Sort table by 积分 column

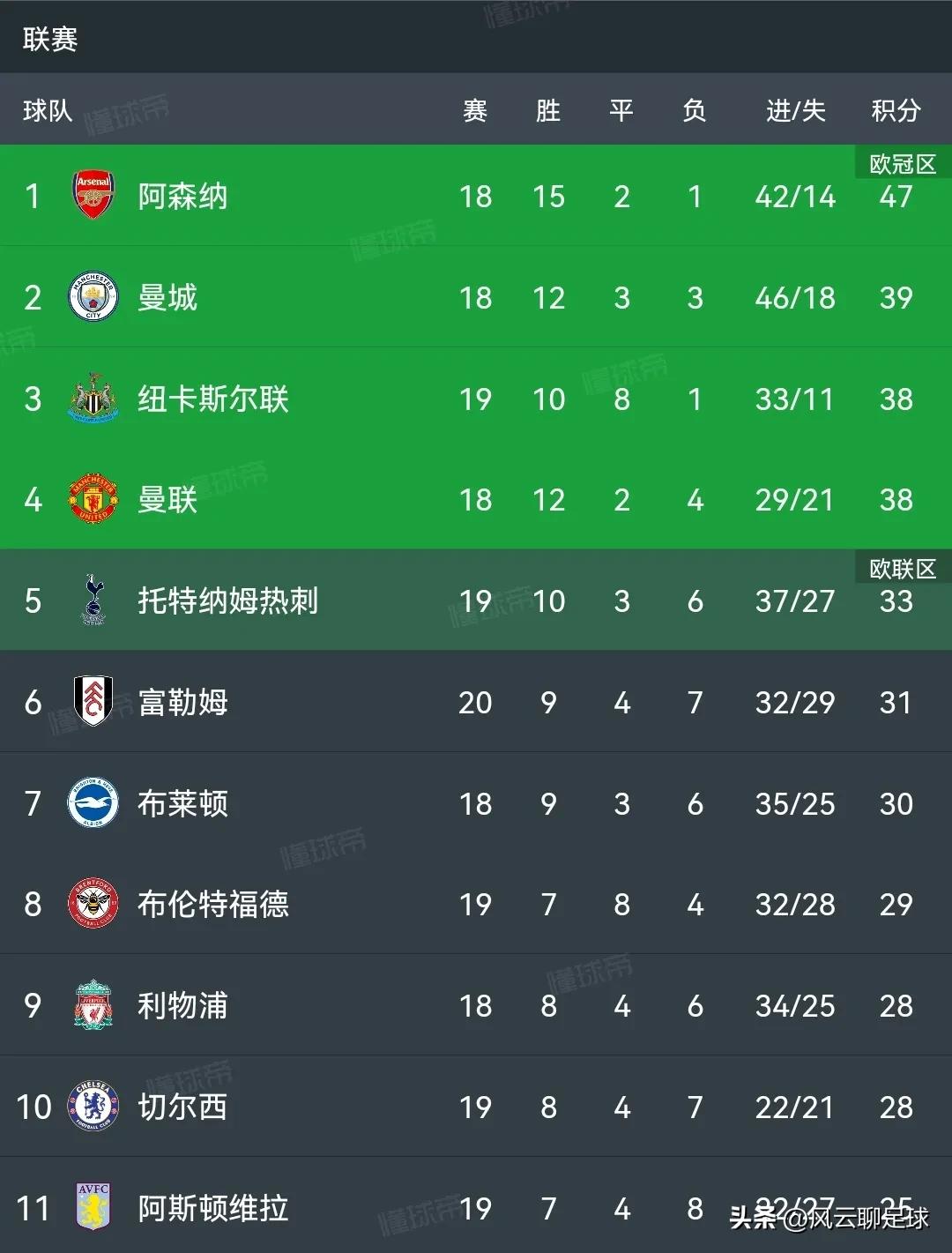(x=895, y=110)
